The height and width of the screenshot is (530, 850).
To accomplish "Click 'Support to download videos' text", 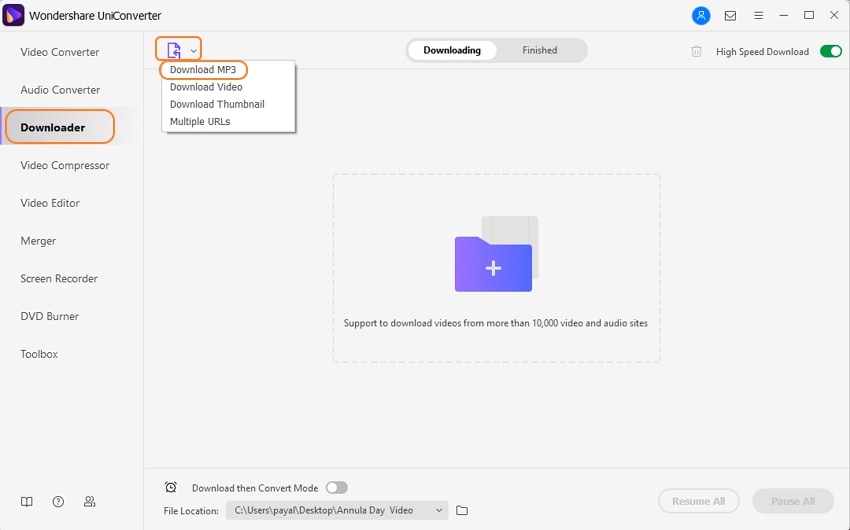I will [x=495, y=323].
